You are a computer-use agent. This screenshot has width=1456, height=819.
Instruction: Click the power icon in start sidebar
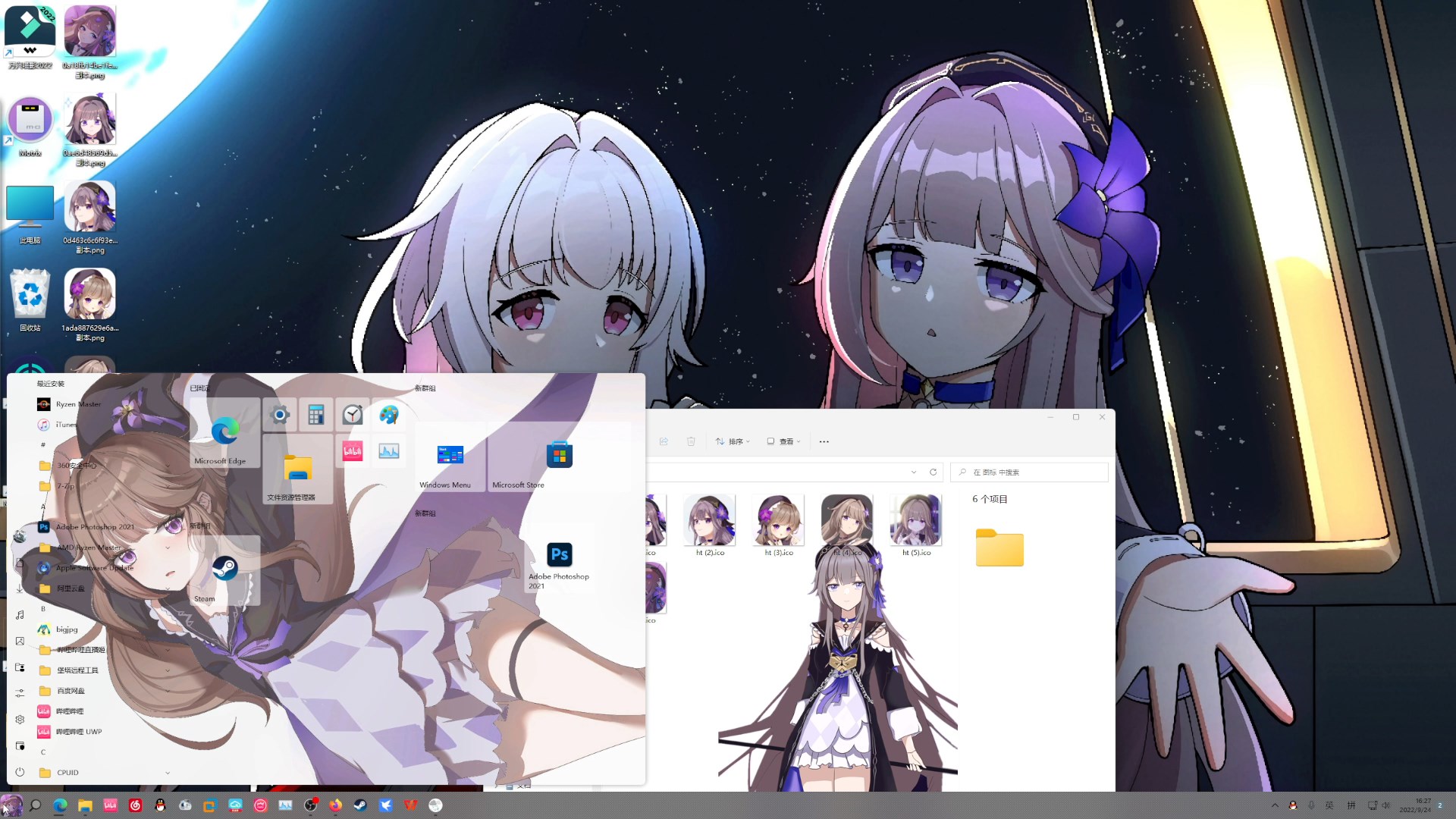20,772
